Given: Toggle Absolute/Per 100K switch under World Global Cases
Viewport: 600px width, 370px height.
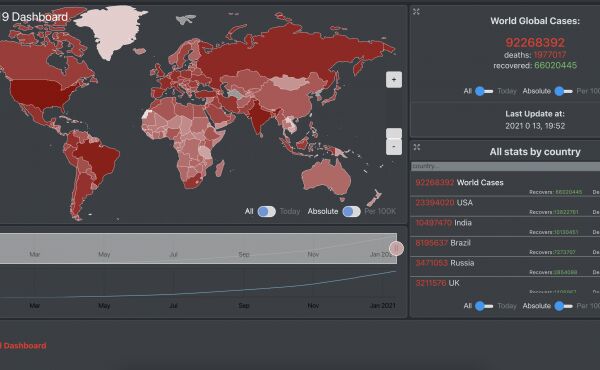Looking at the screenshot, I should pyautogui.click(x=564, y=91).
